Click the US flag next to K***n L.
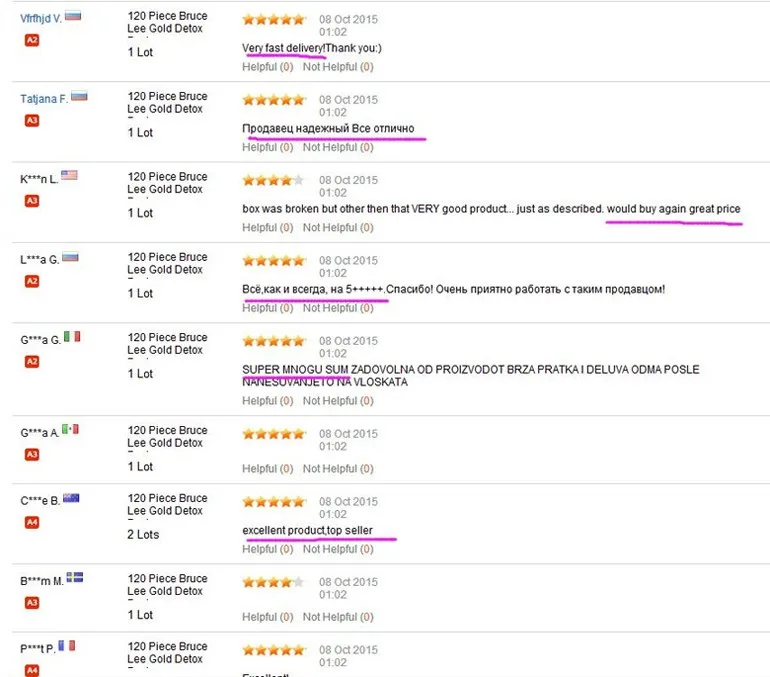The height and width of the screenshot is (677, 770). pos(69,175)
